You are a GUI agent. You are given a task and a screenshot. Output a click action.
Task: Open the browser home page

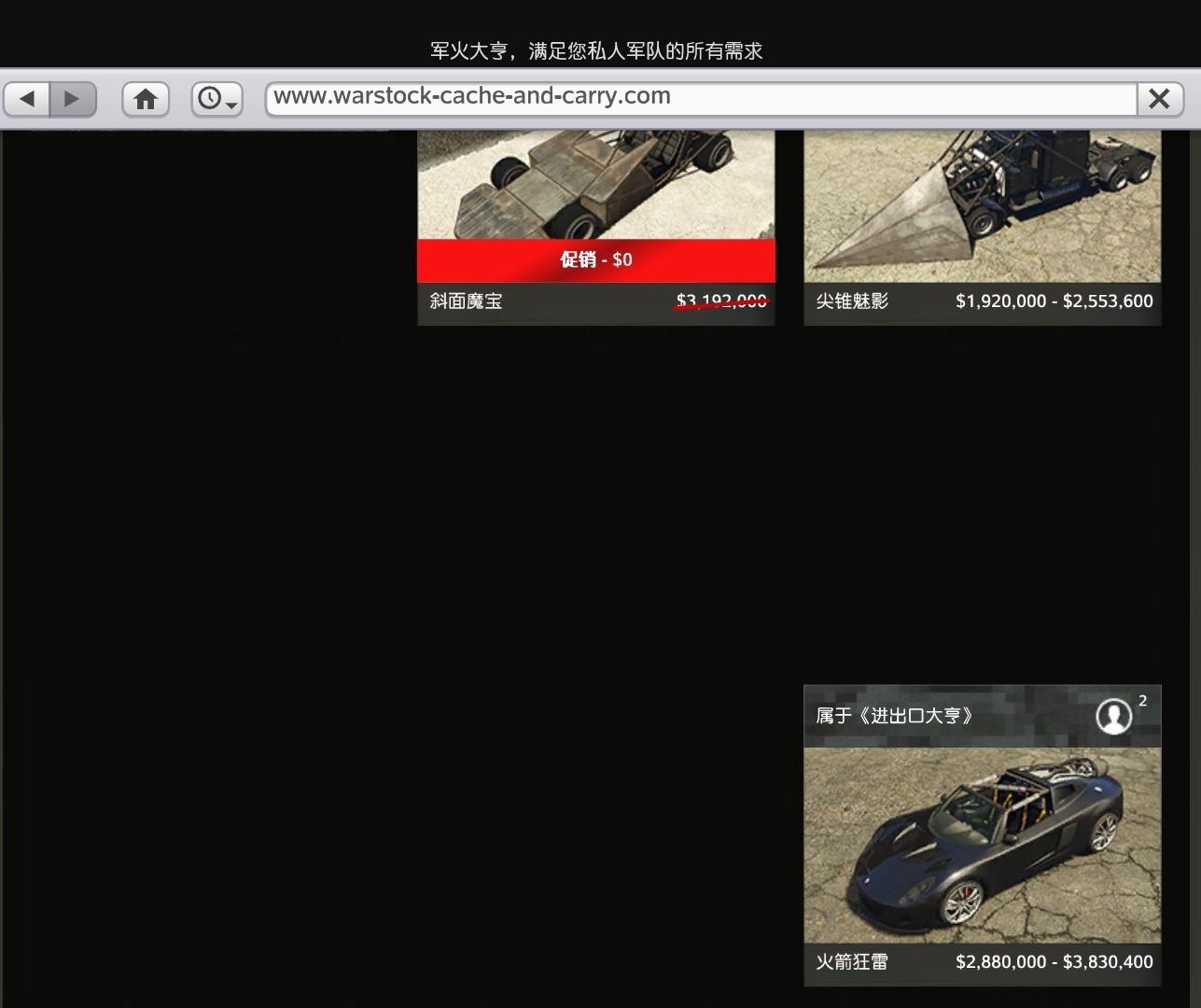[146, 98]
